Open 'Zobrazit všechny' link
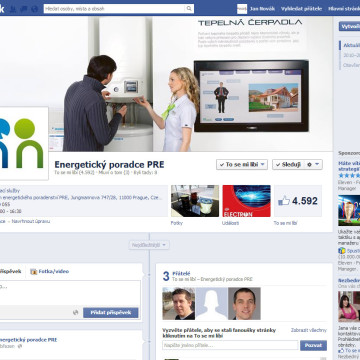 309,330
